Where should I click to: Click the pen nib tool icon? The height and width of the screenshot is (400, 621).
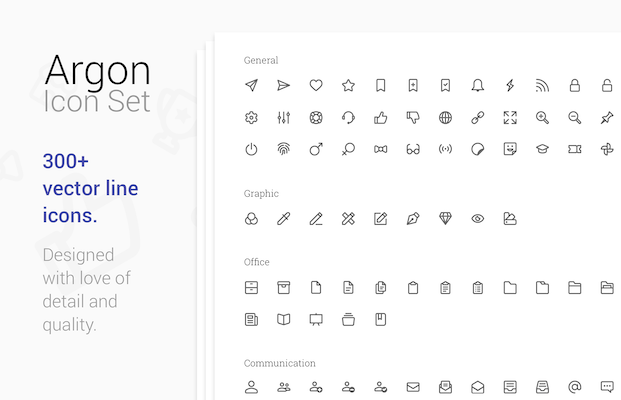(413, 218)
